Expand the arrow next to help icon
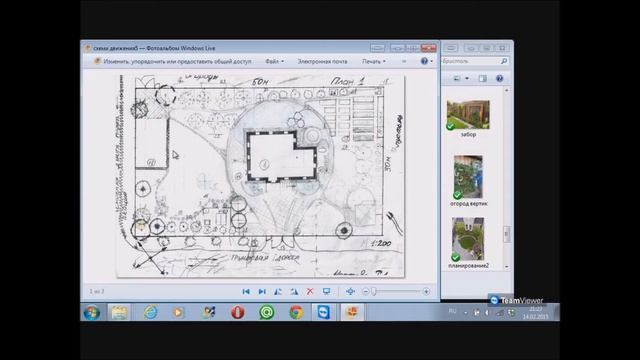The image size is (640, 360). click(431, 61)
